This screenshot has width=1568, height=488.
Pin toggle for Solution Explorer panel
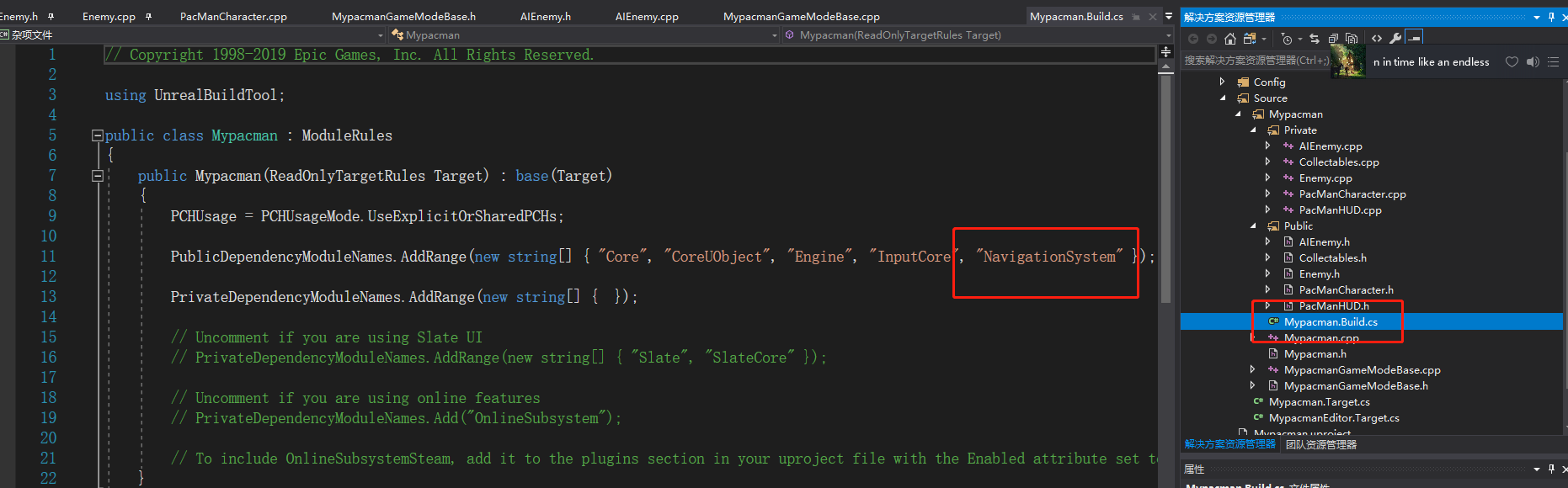[x=1551, y=17]
